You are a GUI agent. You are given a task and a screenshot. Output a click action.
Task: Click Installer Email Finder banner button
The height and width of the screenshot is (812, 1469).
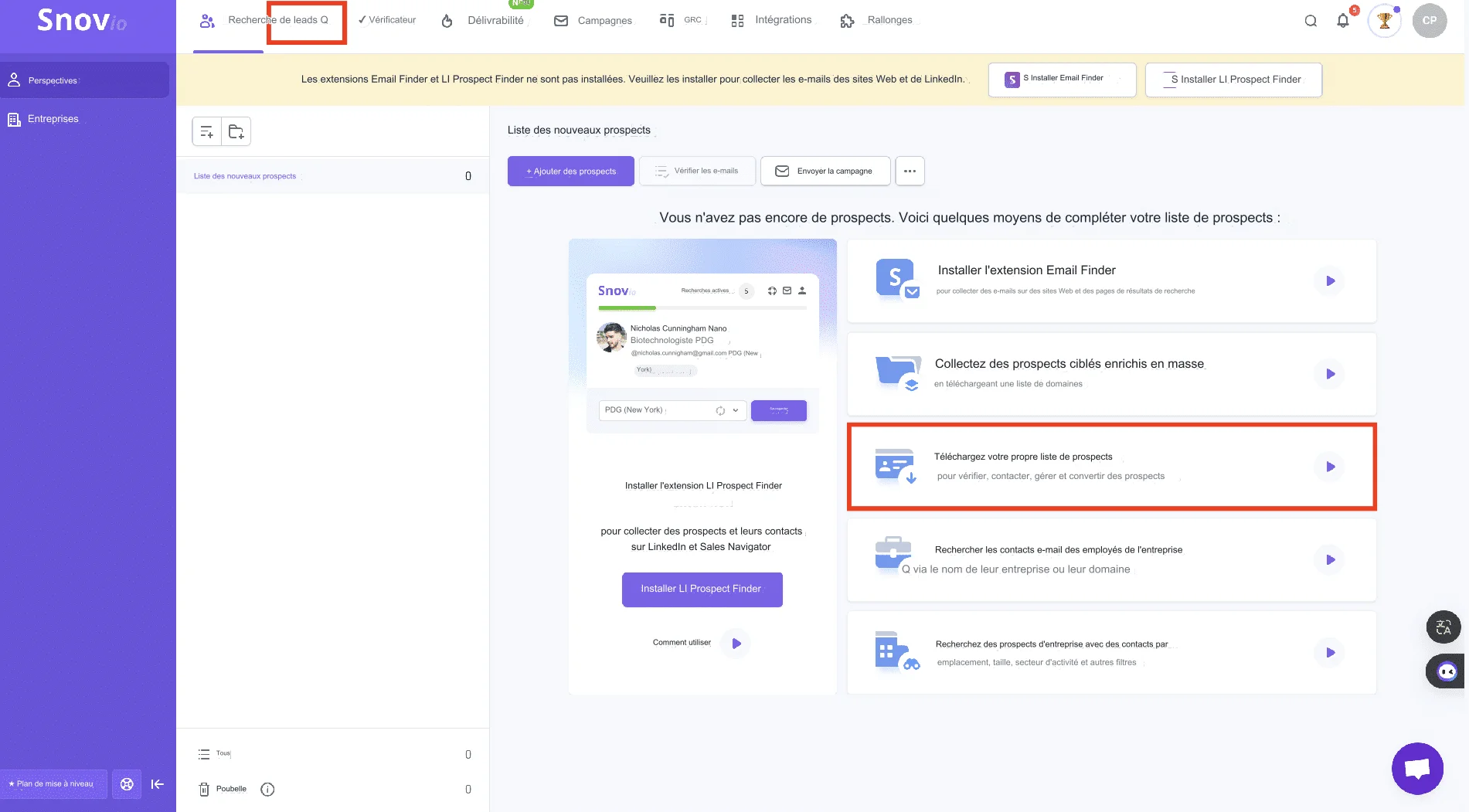(1062, 80)
